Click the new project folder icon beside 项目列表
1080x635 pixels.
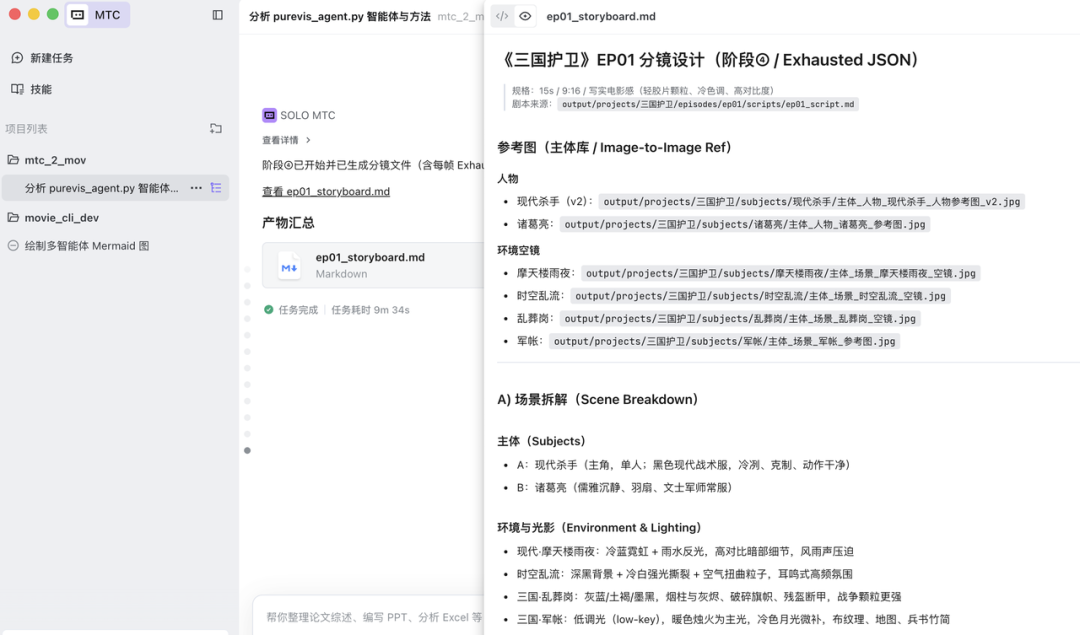[x=216, y=129]
